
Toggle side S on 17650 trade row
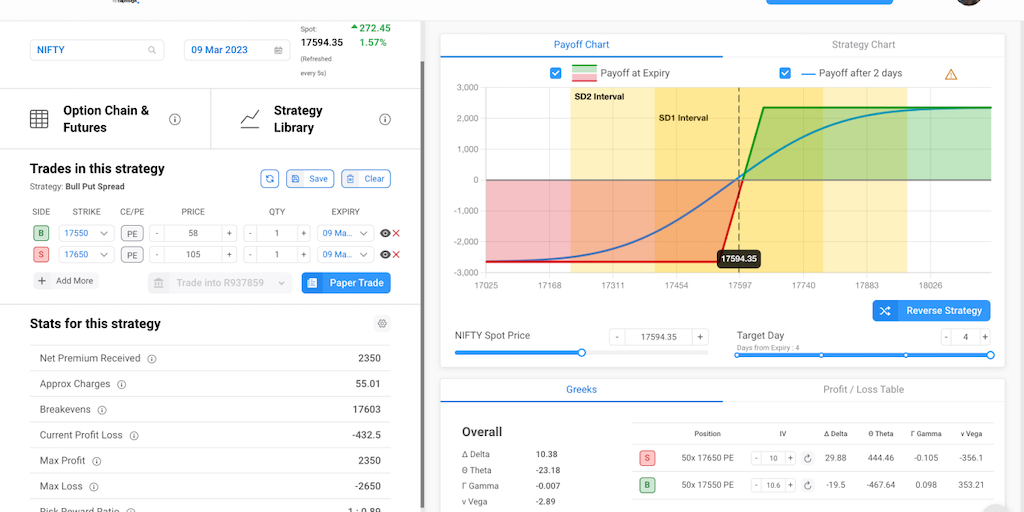[x=40, y=255]
